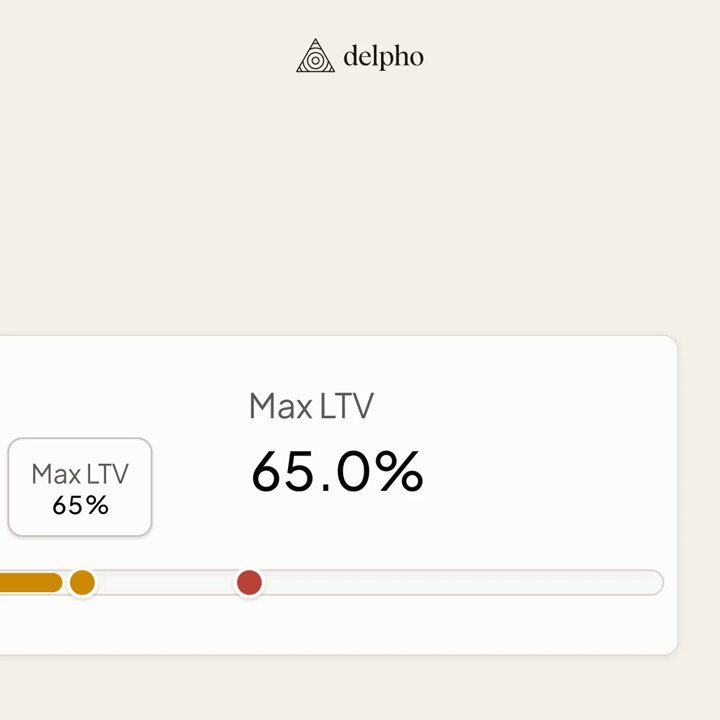Screen dimensions: 720x720
Task: Select the Max LTV 65% tooltip box
Action: (80, 487)
